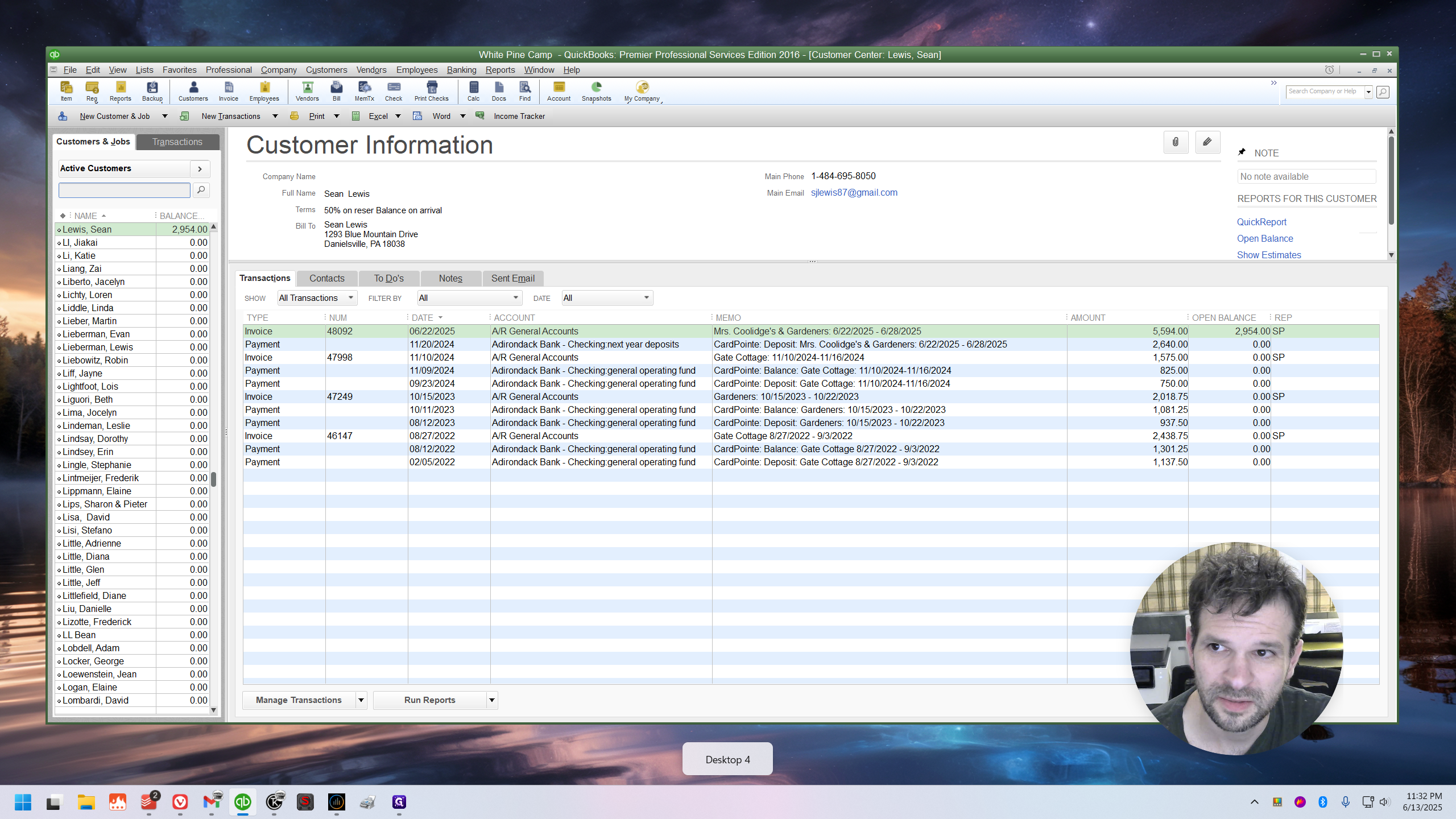Open the Item list toolbar icon
This screenshot has height=819, width=1456.
click(x=66, y=91)
